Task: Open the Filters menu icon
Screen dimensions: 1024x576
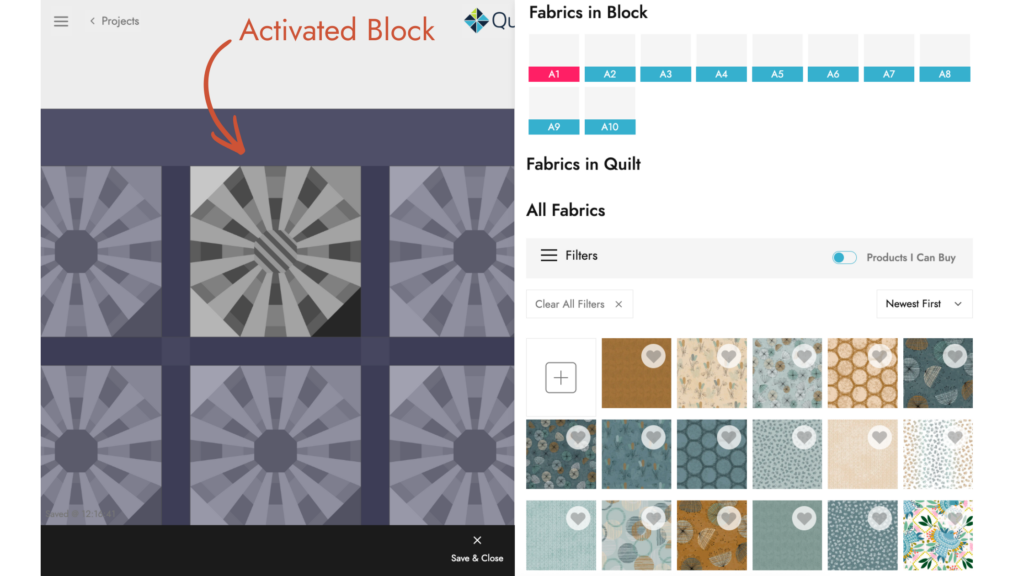Action: click(x=549, y=256)
